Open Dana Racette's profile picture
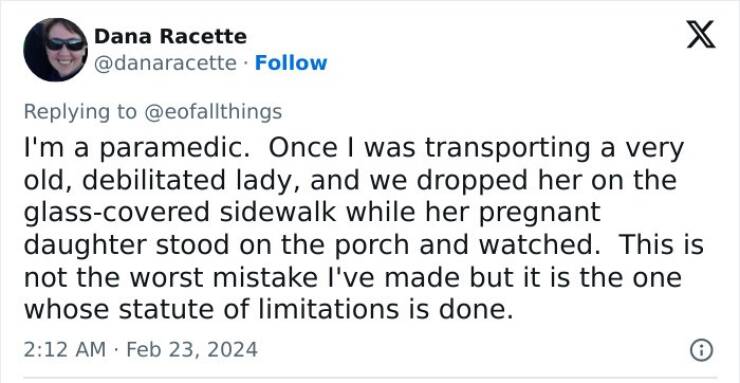Screen dimensions: 740x383 pyautogui.click(x=56, y=50)
